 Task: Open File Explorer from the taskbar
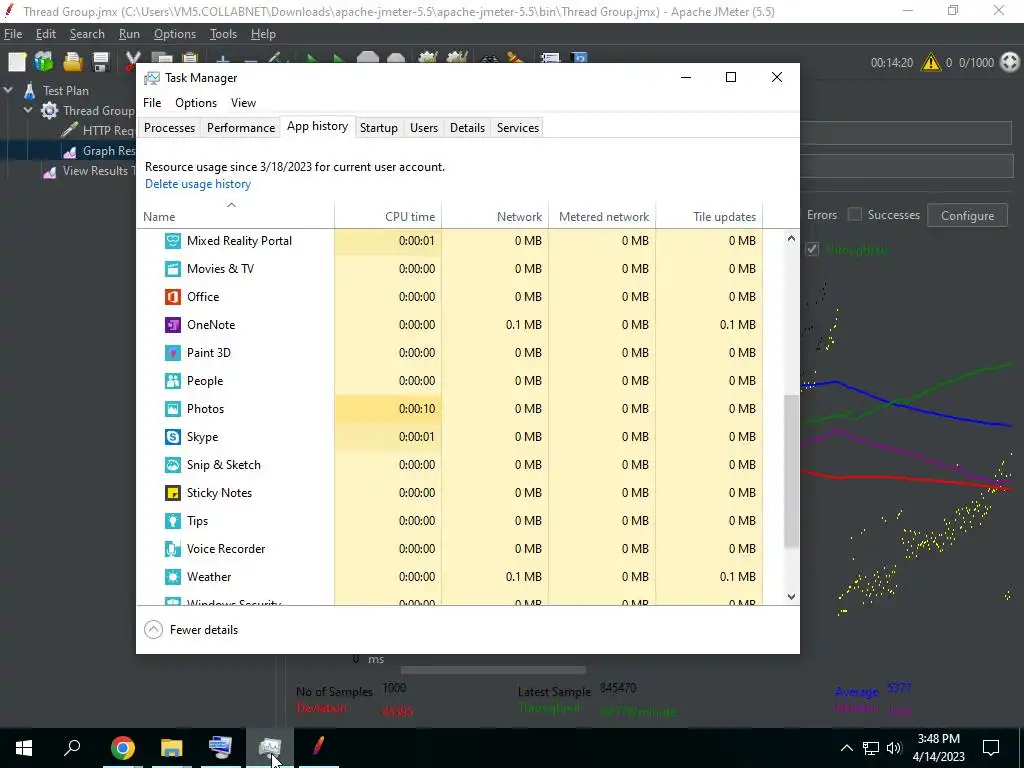point(171,748)
